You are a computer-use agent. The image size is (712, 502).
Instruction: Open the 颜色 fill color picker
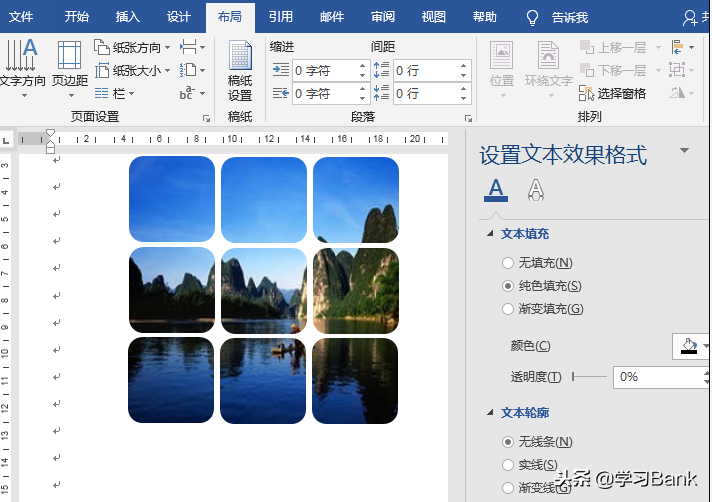[691, 346]
